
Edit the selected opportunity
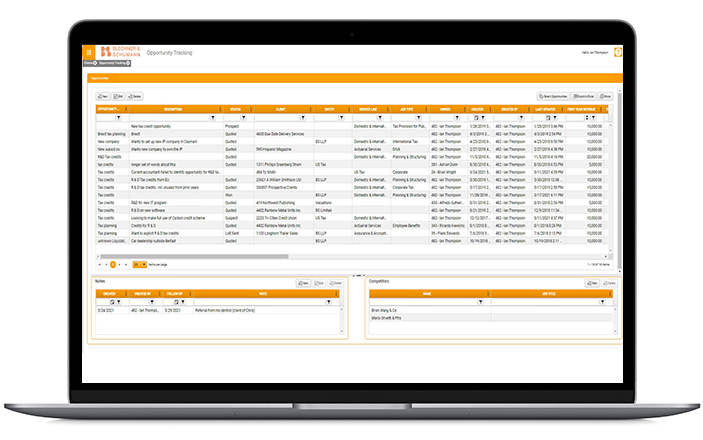118,96
